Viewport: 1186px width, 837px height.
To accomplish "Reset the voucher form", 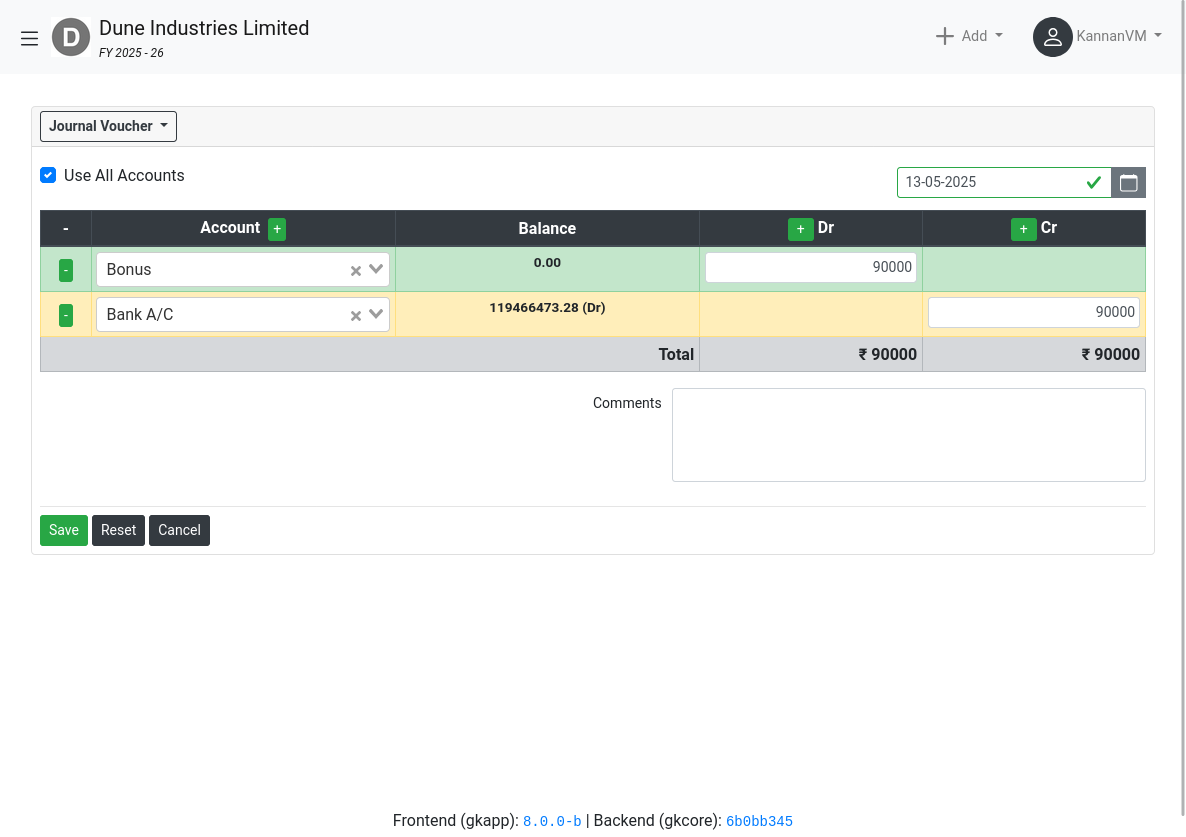I will coord(118,530).
